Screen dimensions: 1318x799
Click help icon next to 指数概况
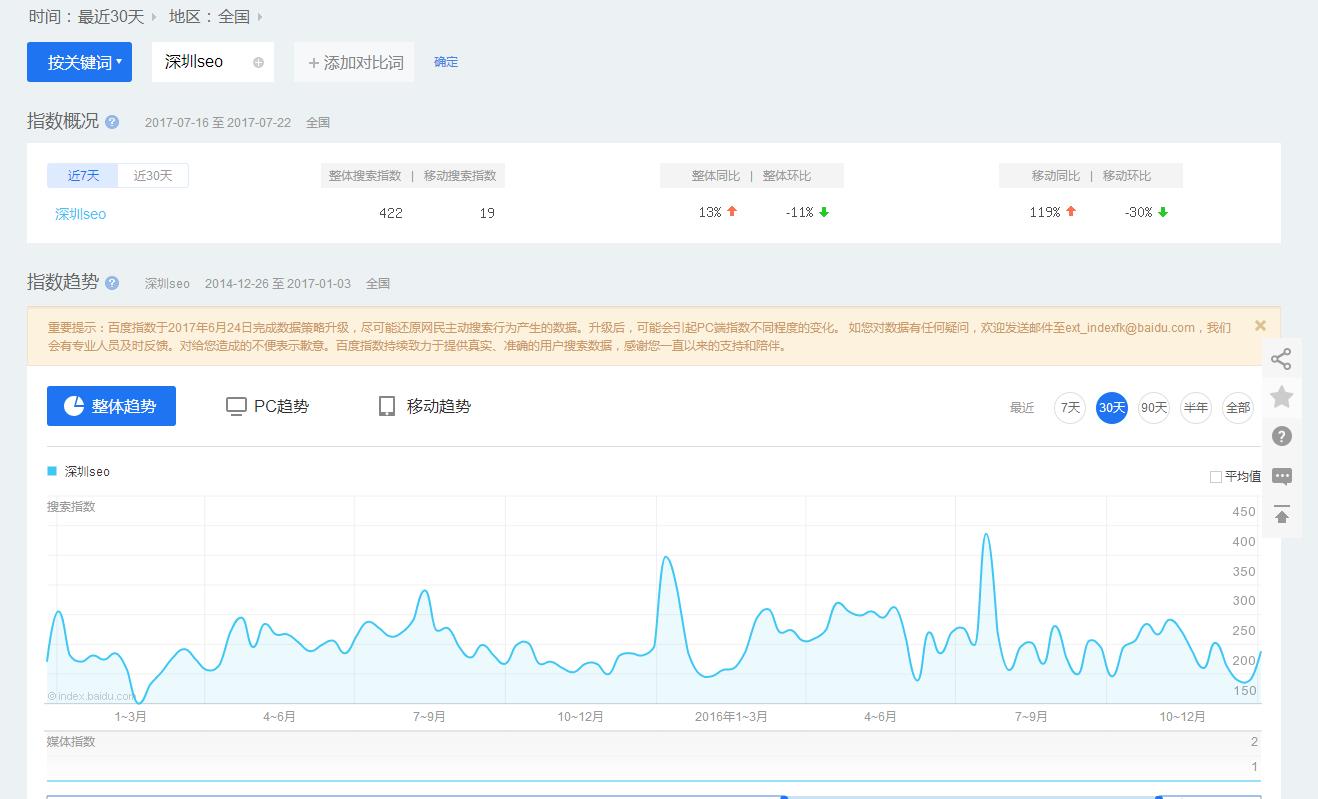(x=112, y=122)
